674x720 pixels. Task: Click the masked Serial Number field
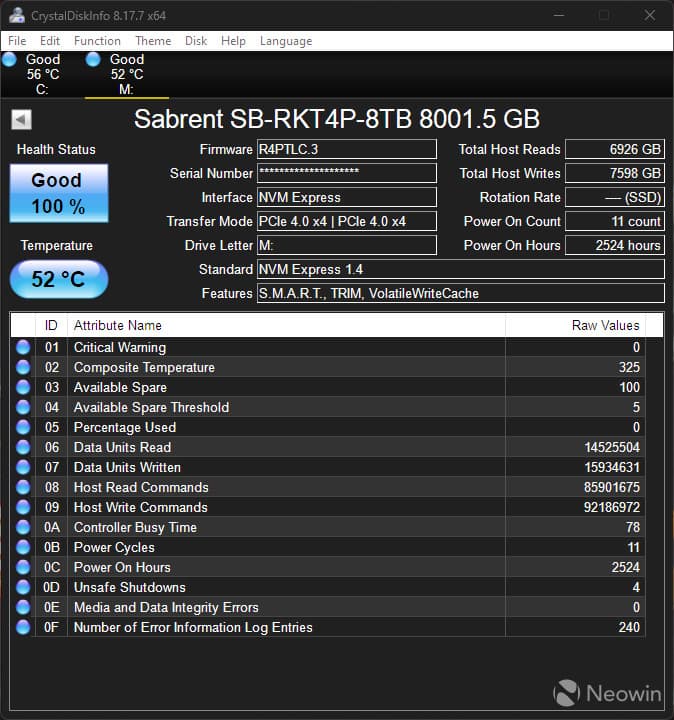347,173
